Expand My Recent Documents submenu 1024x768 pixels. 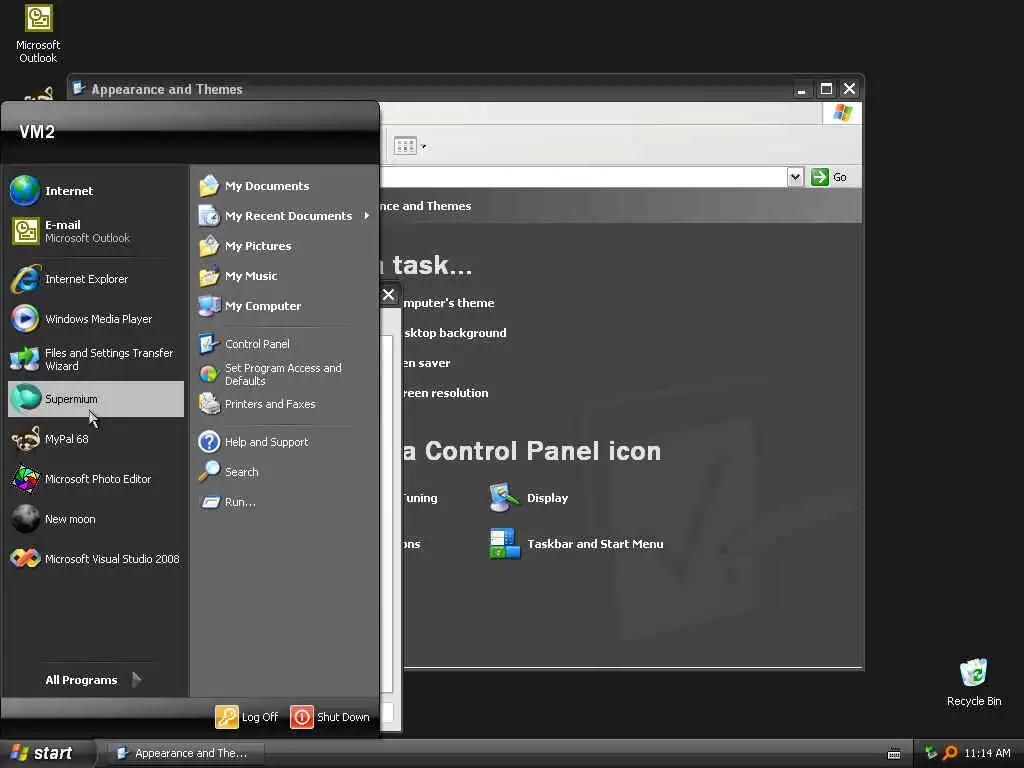coord(285,216)
